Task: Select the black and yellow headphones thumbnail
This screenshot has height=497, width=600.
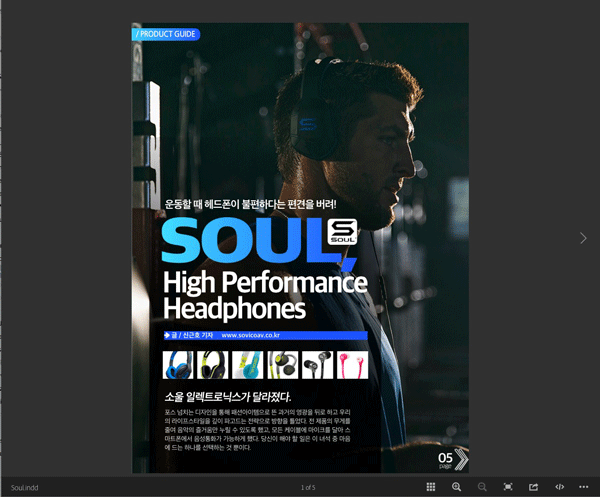Action: pos(213,365)
